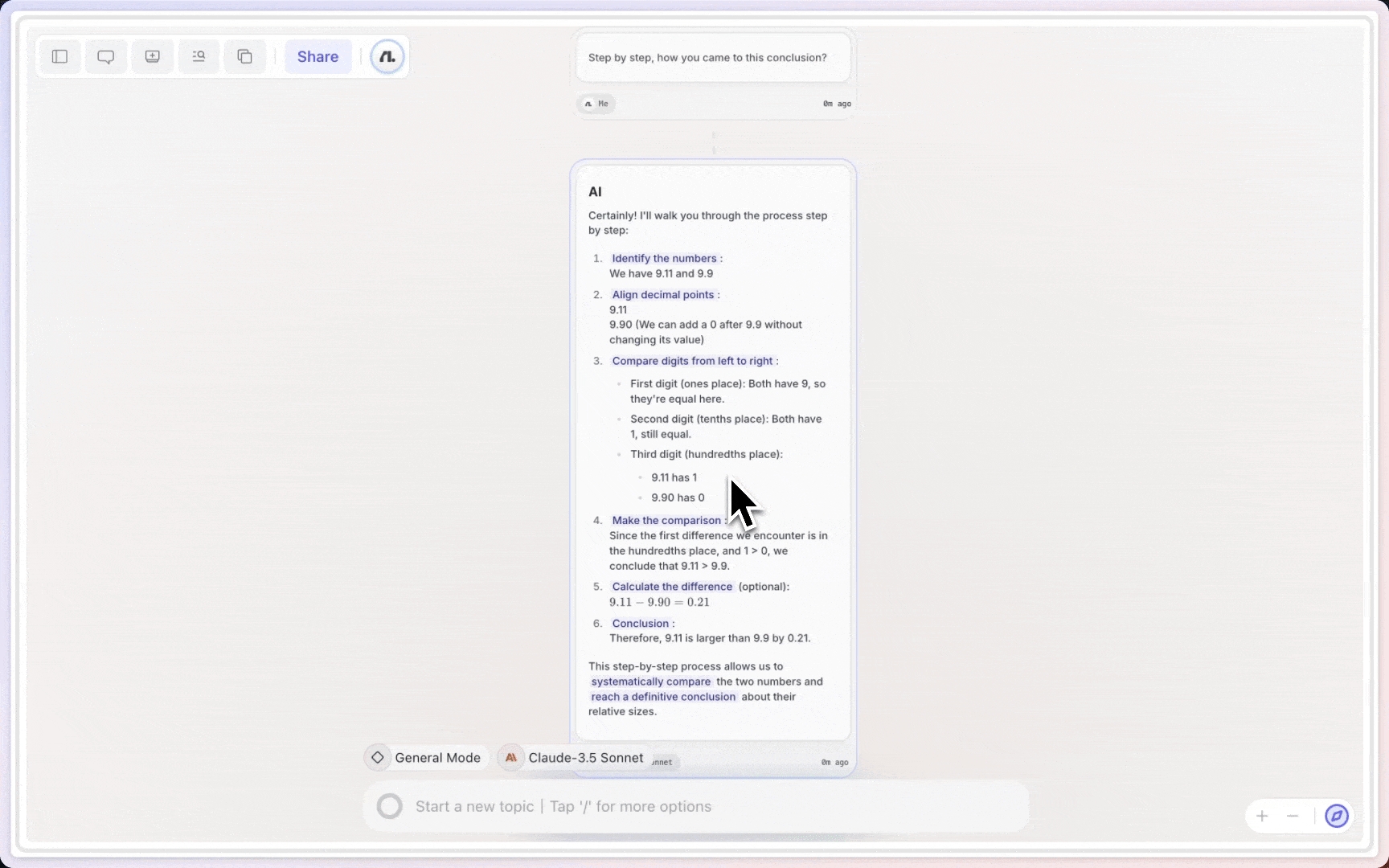Open the profile logo avatar
Screen dimensions: 1389x868
[x=387, y=56]
